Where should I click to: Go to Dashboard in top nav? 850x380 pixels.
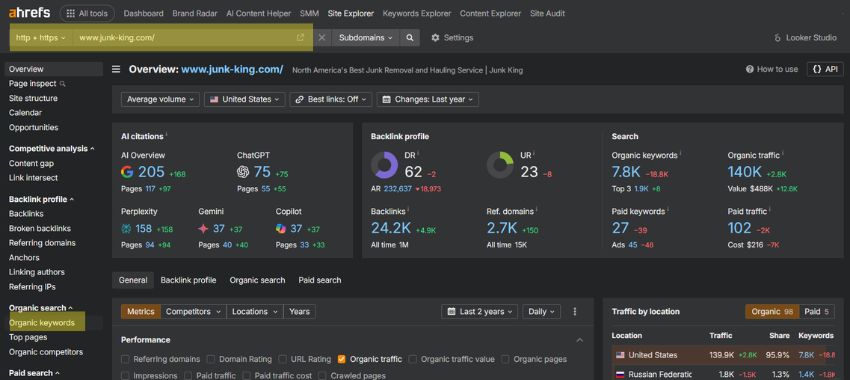coord(143,14)
